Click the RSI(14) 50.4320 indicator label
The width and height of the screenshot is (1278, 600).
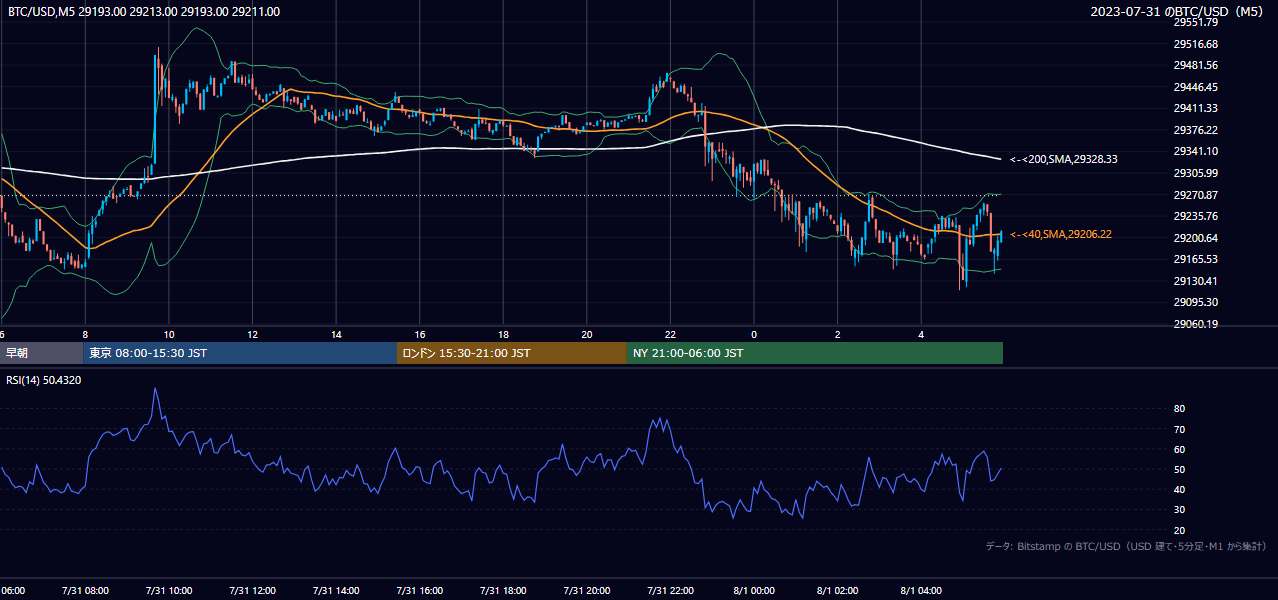(x=44, y=380)
